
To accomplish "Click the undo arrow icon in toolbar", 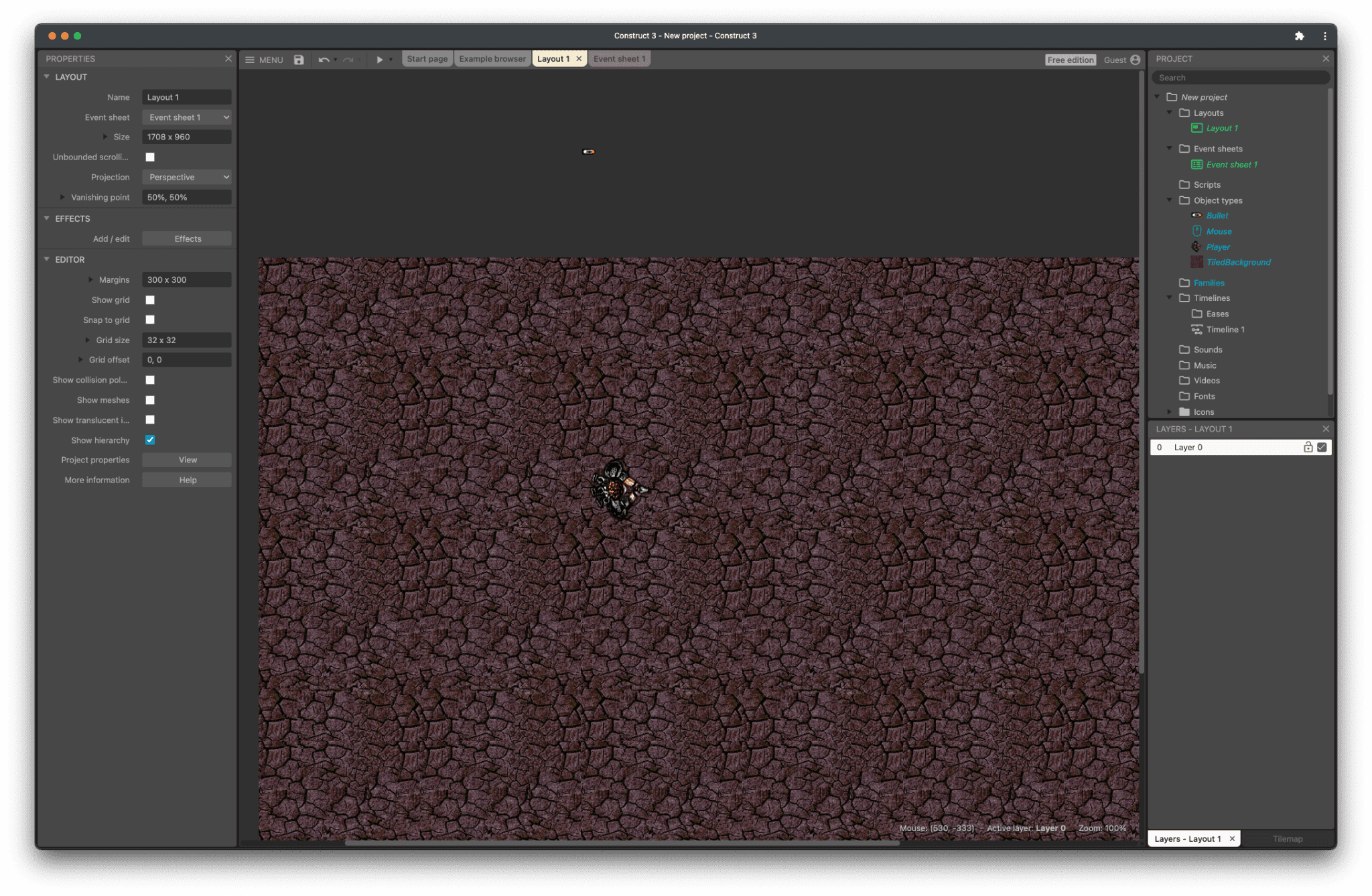I will (323, 59).
